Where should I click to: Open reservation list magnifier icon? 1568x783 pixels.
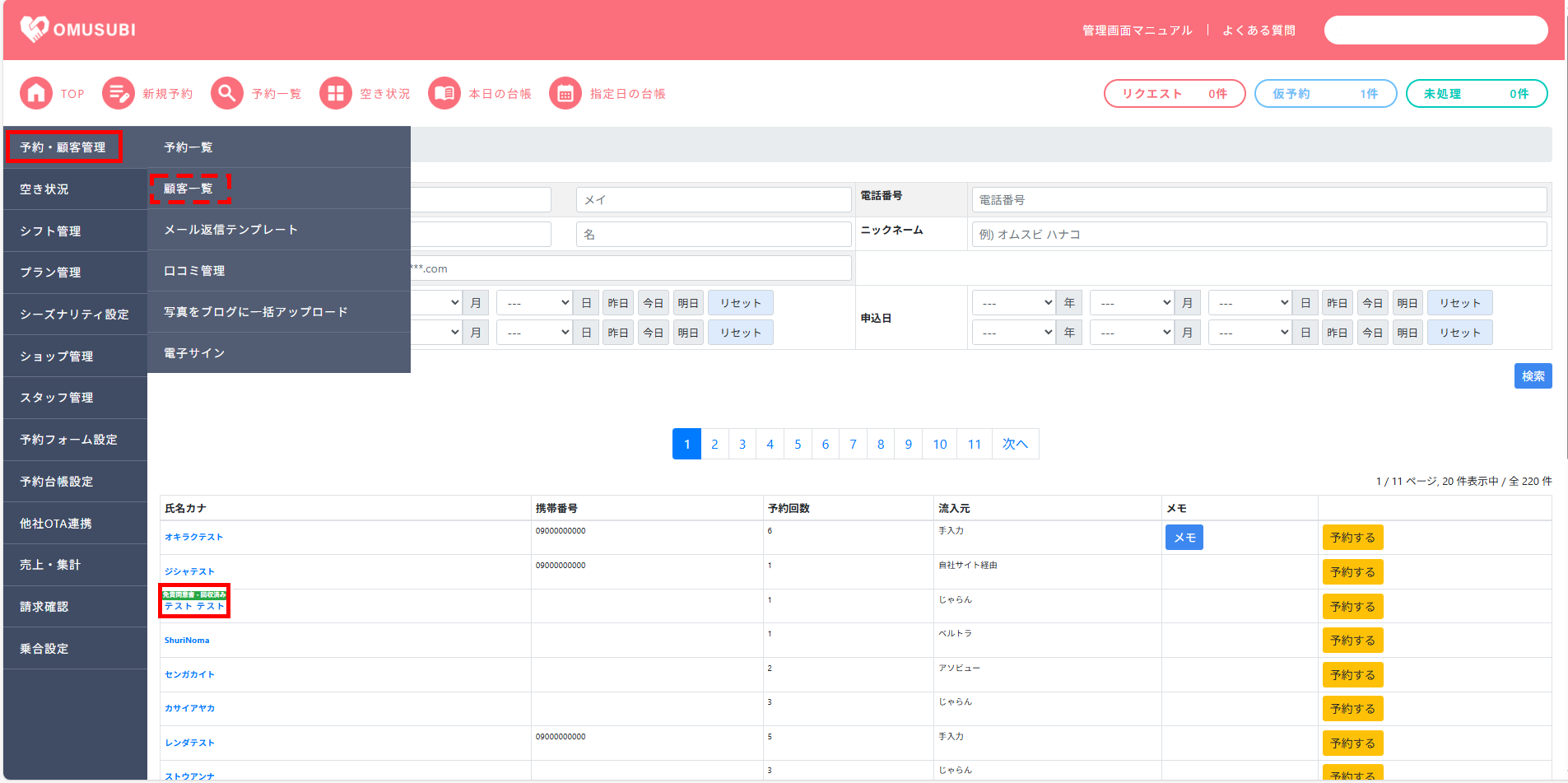227,94
